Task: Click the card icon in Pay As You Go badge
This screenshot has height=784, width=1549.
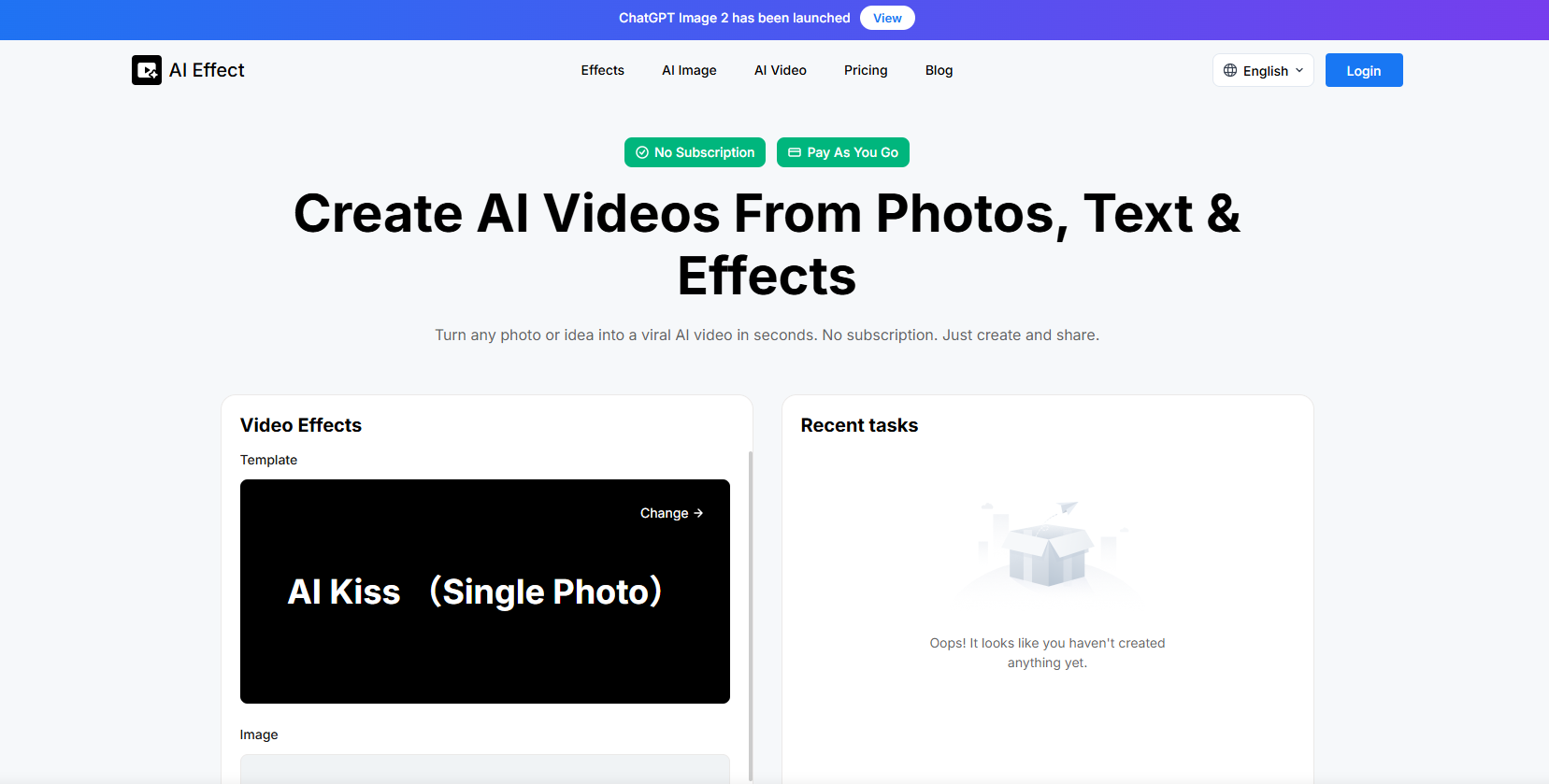Action: pos(795,152)
